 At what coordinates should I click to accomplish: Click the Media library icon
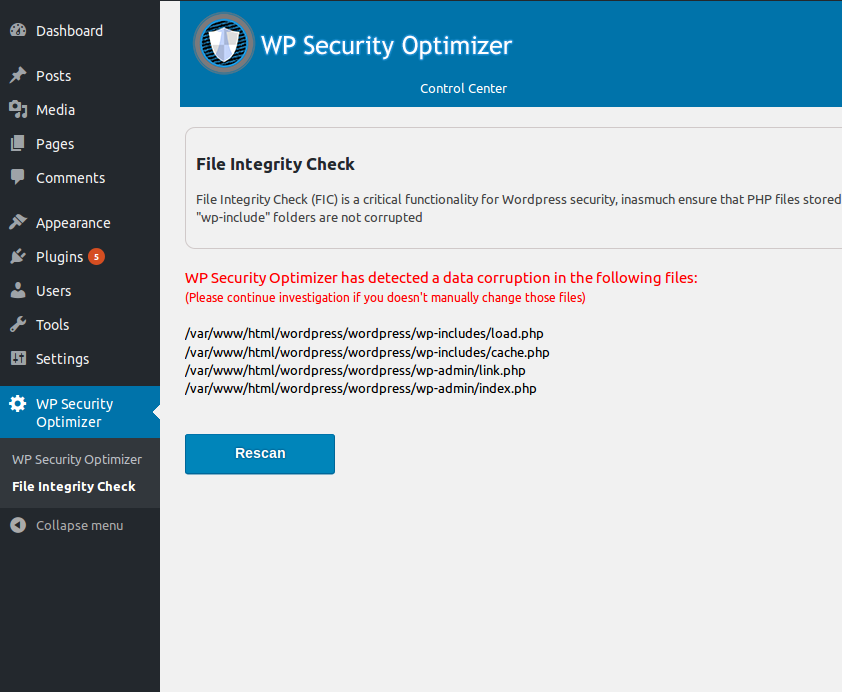tap(18, 110)
